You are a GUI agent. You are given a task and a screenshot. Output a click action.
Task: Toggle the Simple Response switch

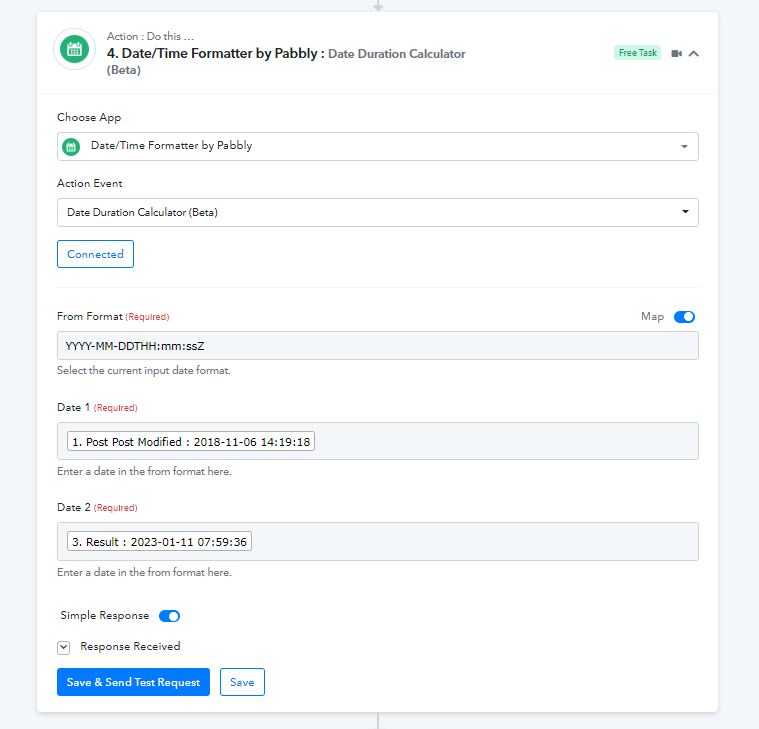[169, 616]
